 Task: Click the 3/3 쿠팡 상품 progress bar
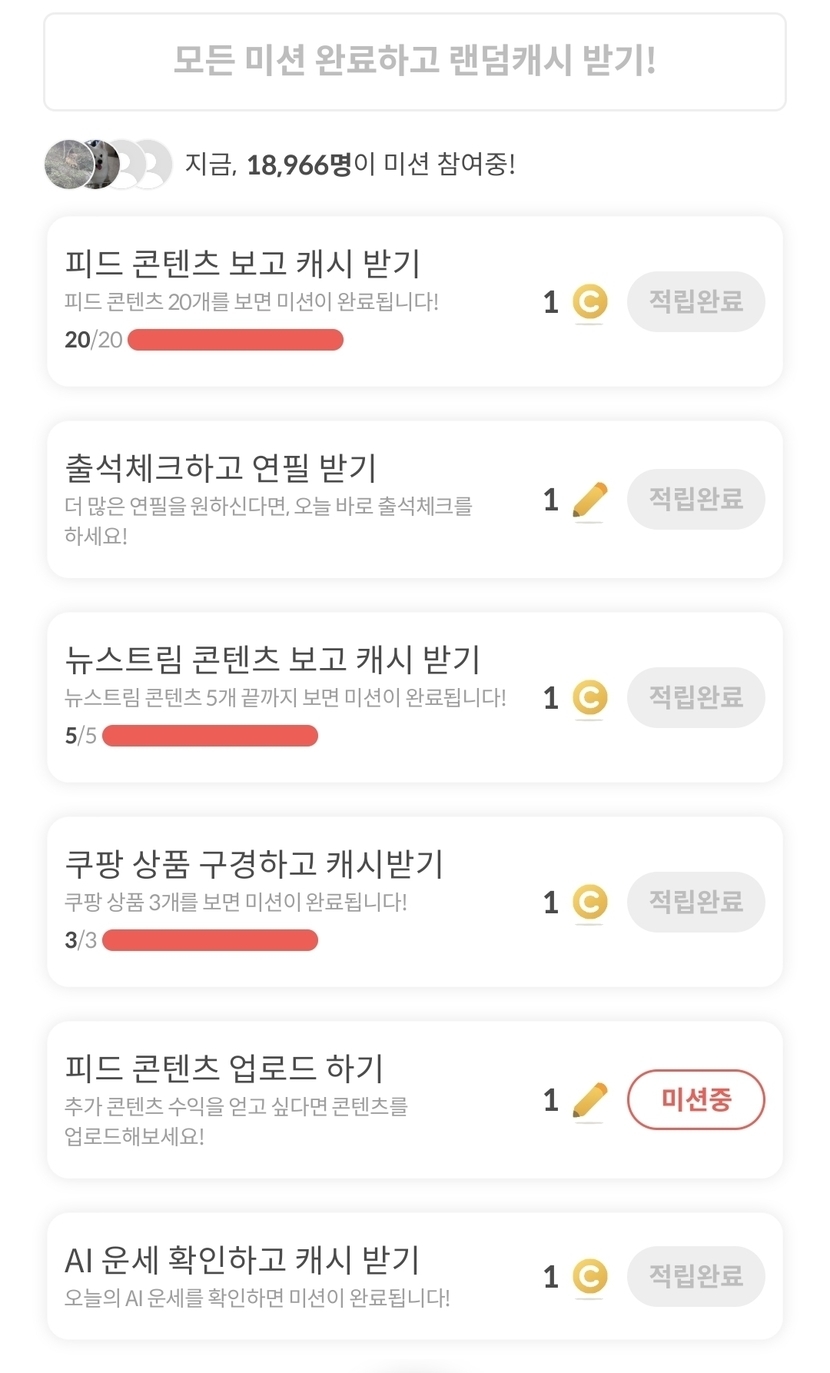coord(210,940)
